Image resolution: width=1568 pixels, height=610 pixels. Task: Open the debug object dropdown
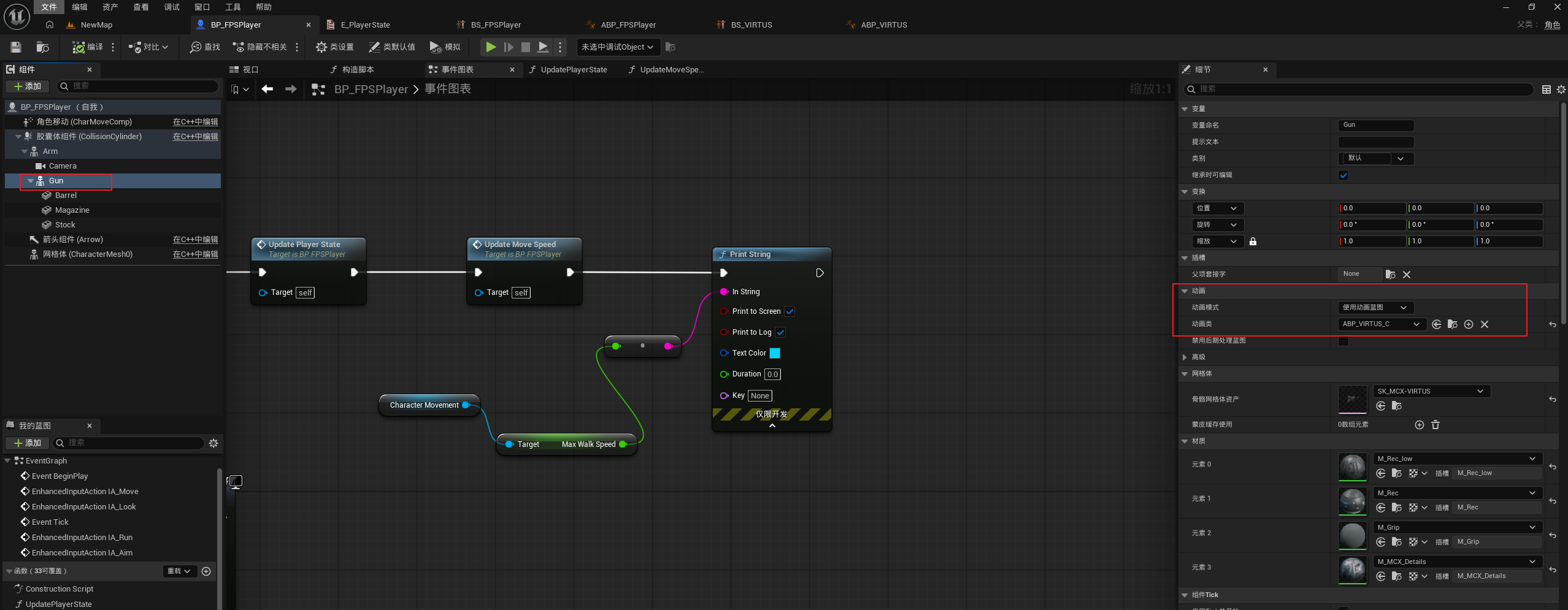click(618, 47)
